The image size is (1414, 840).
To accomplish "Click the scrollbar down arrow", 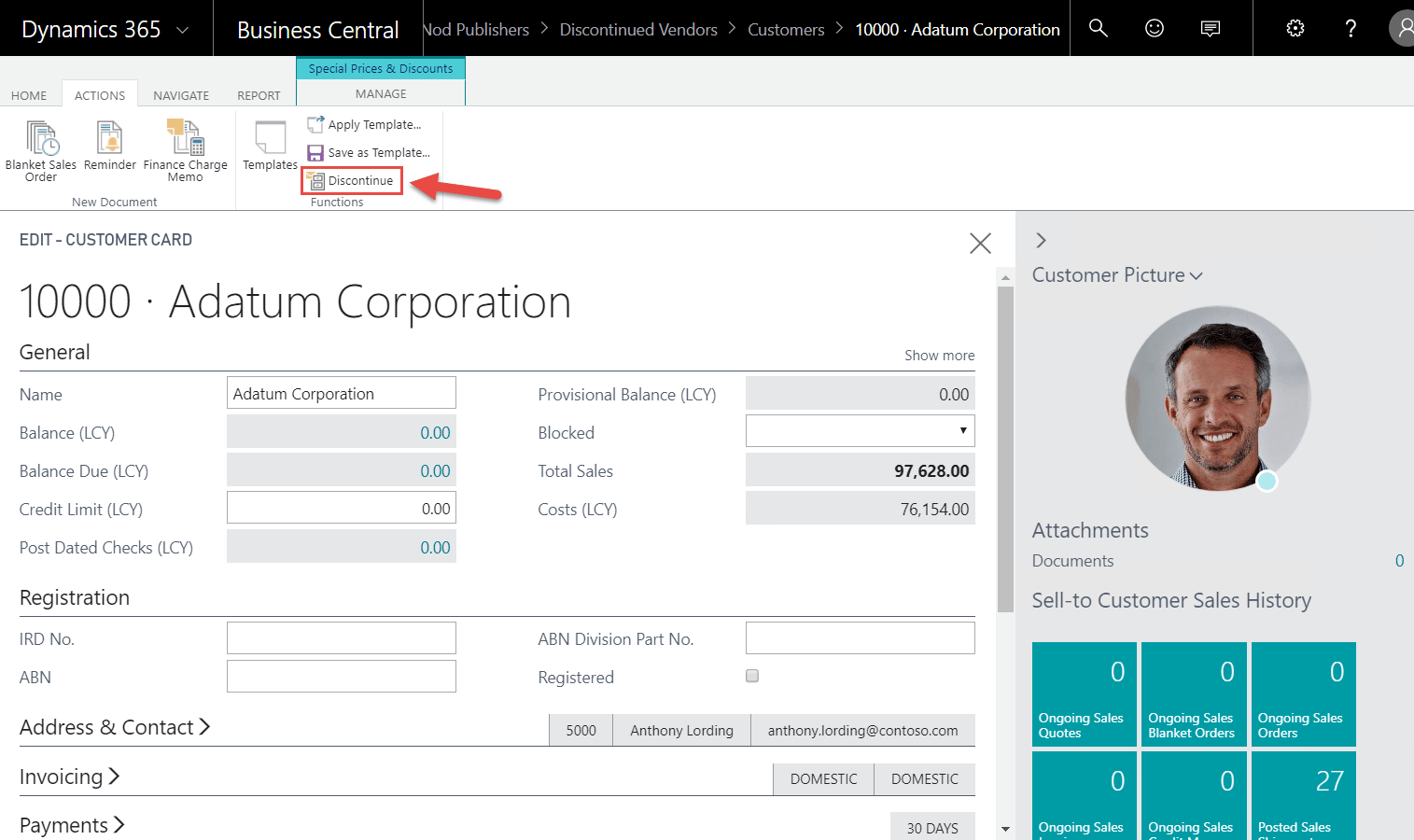I will [1005, 829].
